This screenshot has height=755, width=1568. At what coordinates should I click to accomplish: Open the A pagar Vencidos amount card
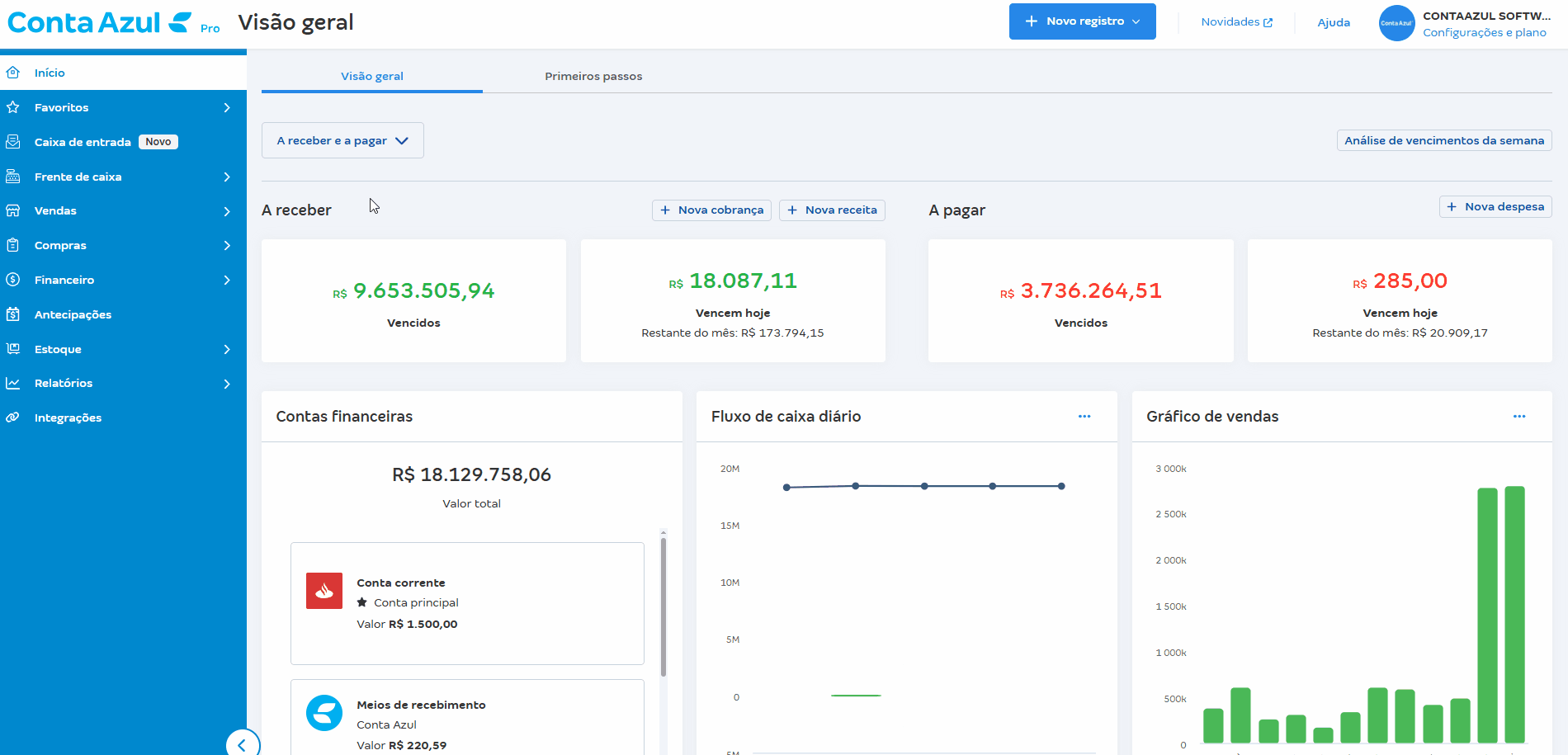pyautogui.click(x=1081, y=300)
